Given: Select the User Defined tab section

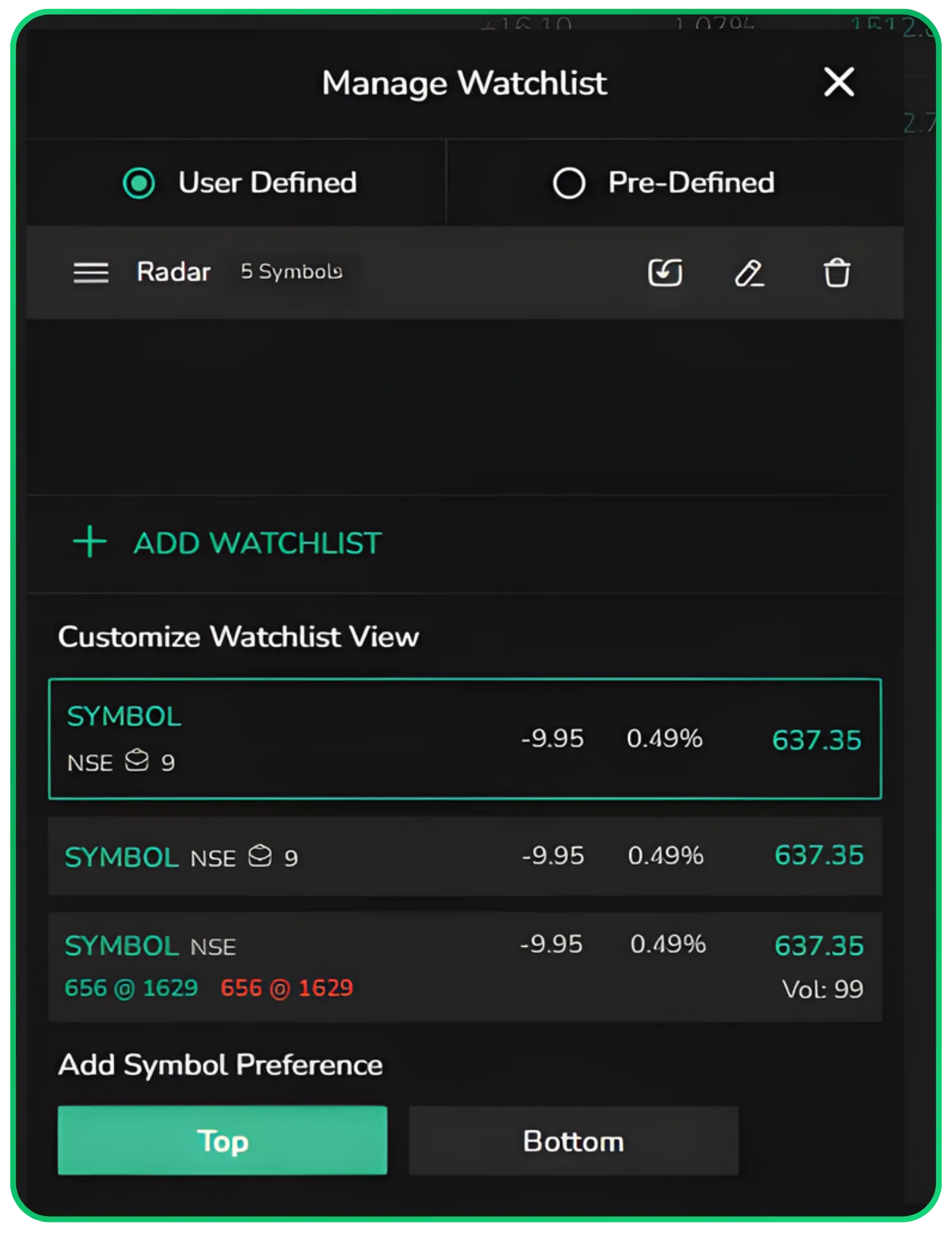Looking at the screenshot, I should (x=267, y=183).
